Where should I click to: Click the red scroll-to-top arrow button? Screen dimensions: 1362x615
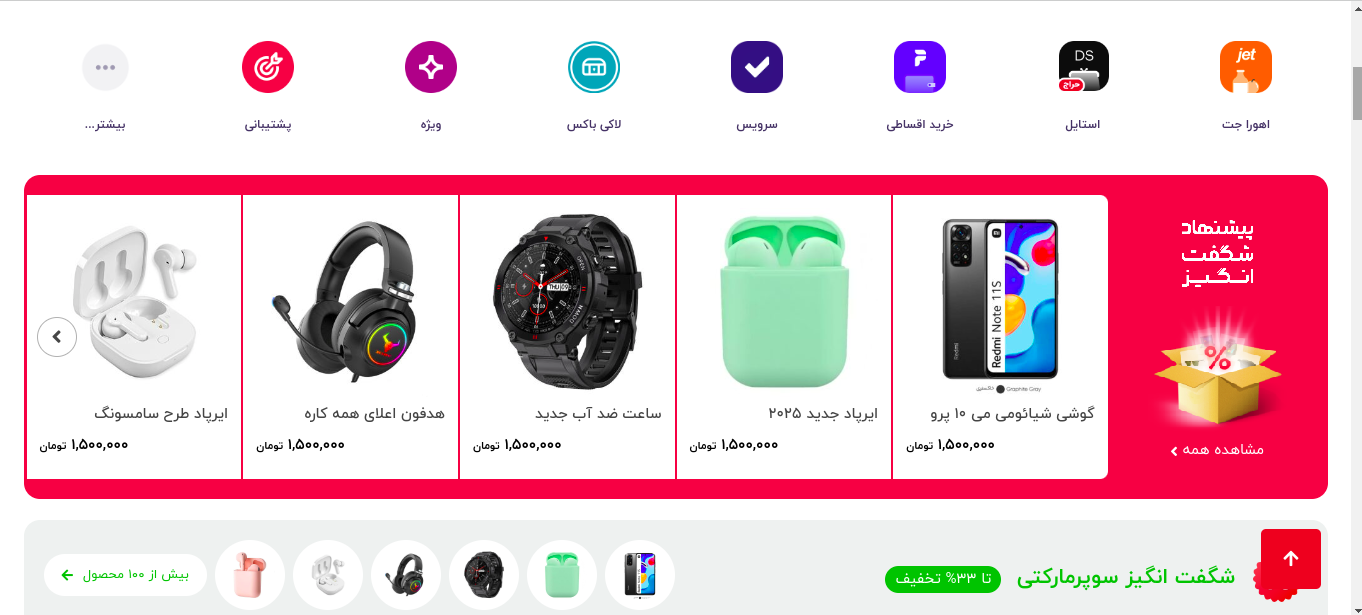[1291, 559]
